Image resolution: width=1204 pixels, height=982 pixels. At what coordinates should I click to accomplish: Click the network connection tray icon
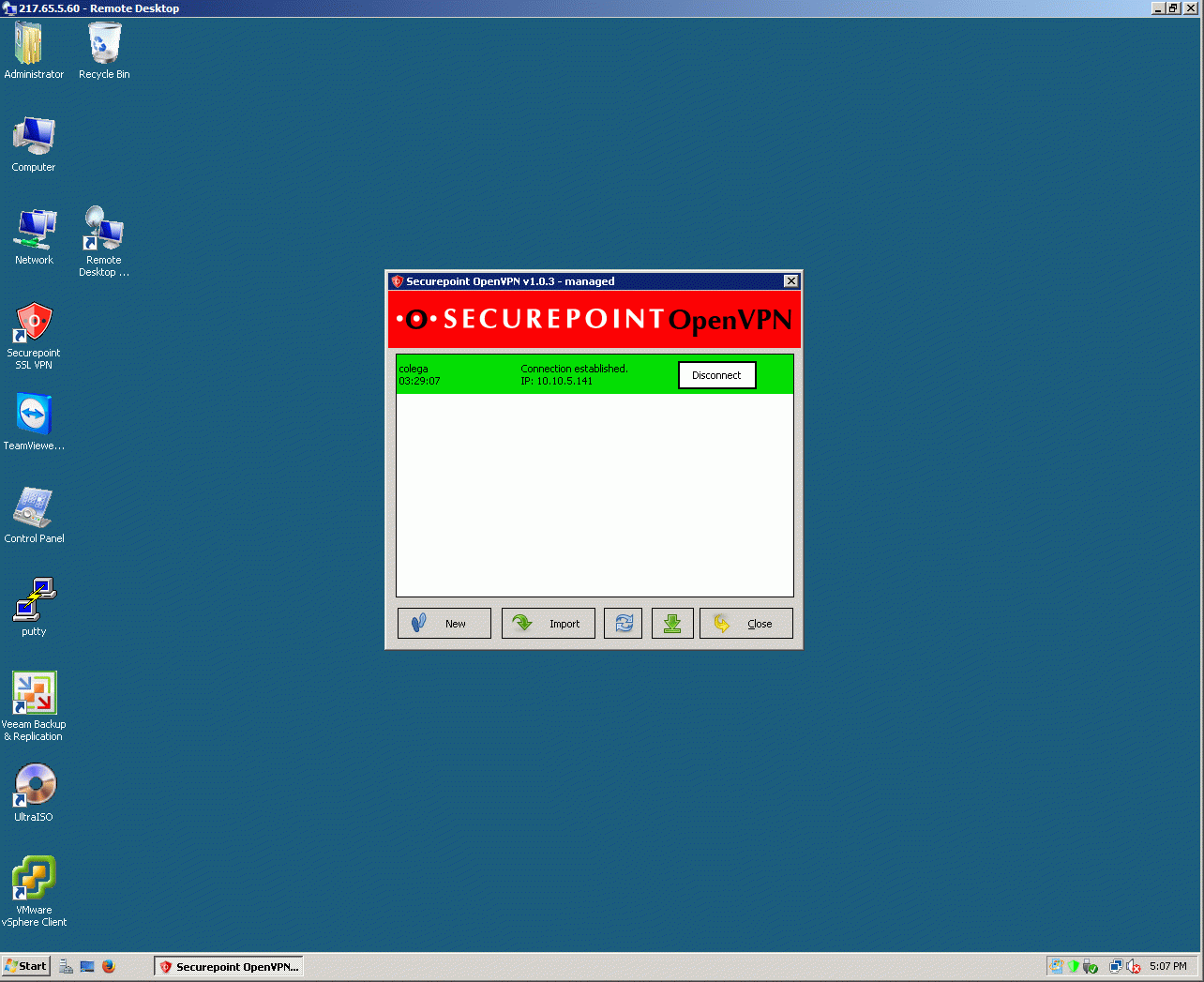[x=1116, y=966]
